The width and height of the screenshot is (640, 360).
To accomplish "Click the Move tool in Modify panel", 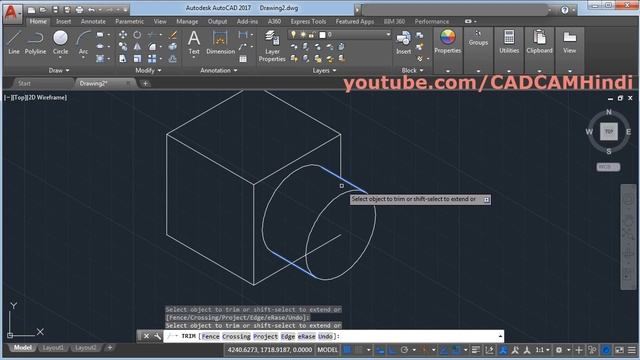I will 122,35.
